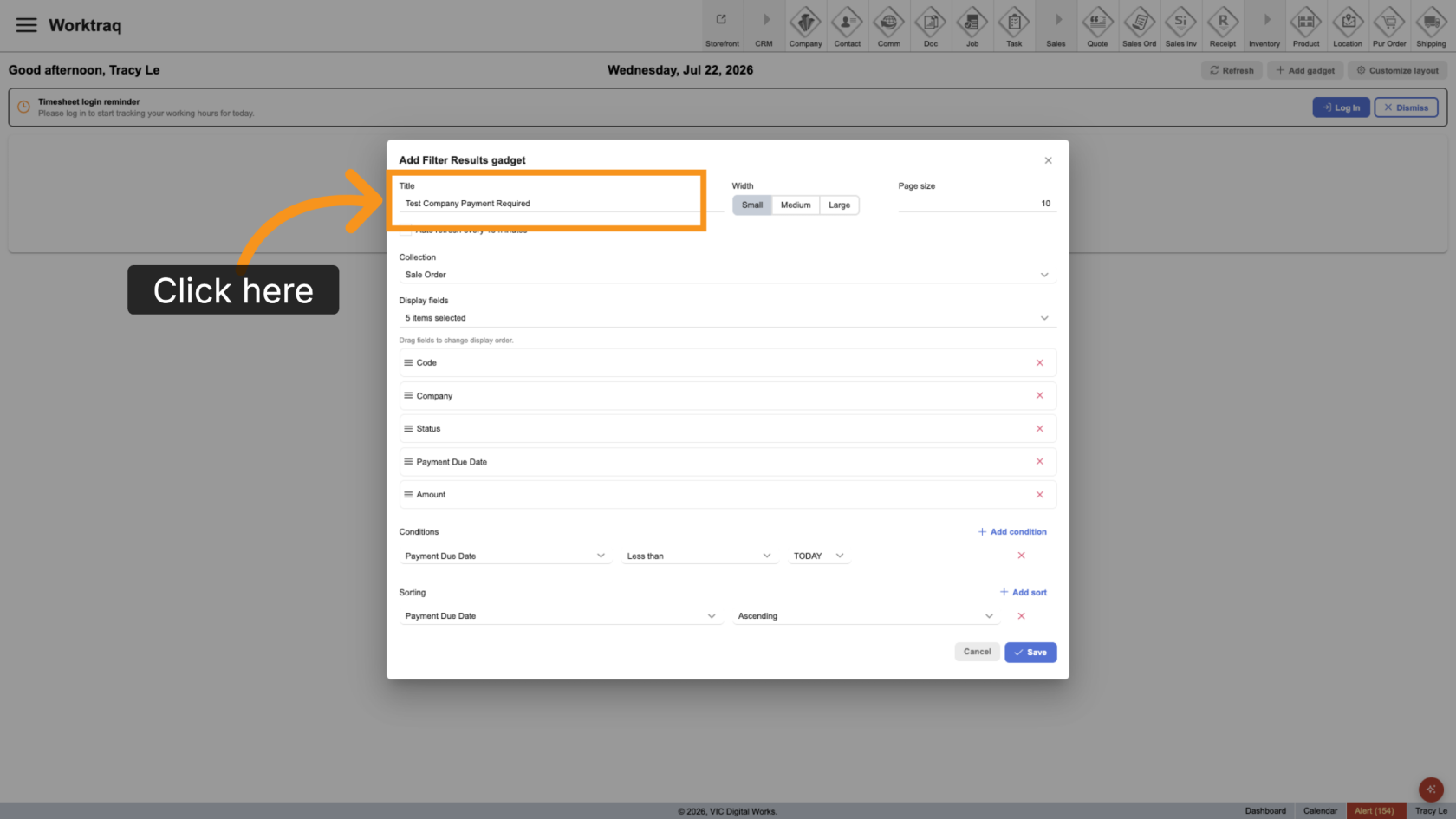Switch to the Dashboard tab in footer
This screenshot has height=819, width=1456.
click(1265, 811)
